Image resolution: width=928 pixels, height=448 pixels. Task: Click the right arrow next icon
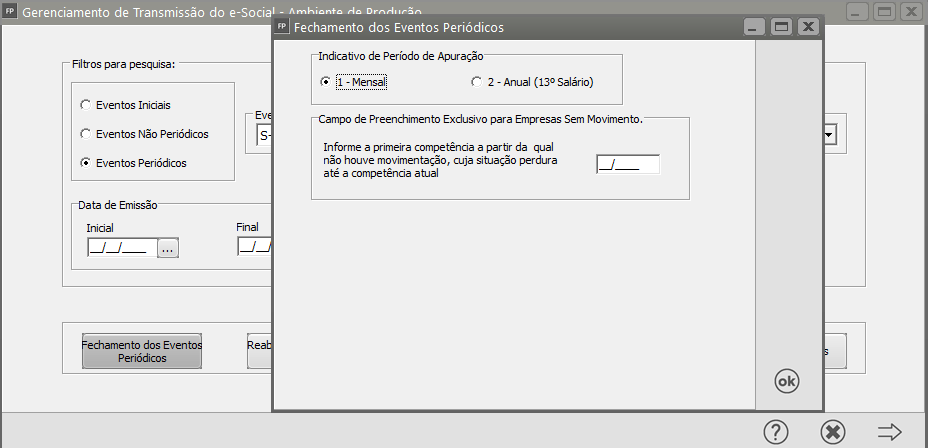point(889,431)
